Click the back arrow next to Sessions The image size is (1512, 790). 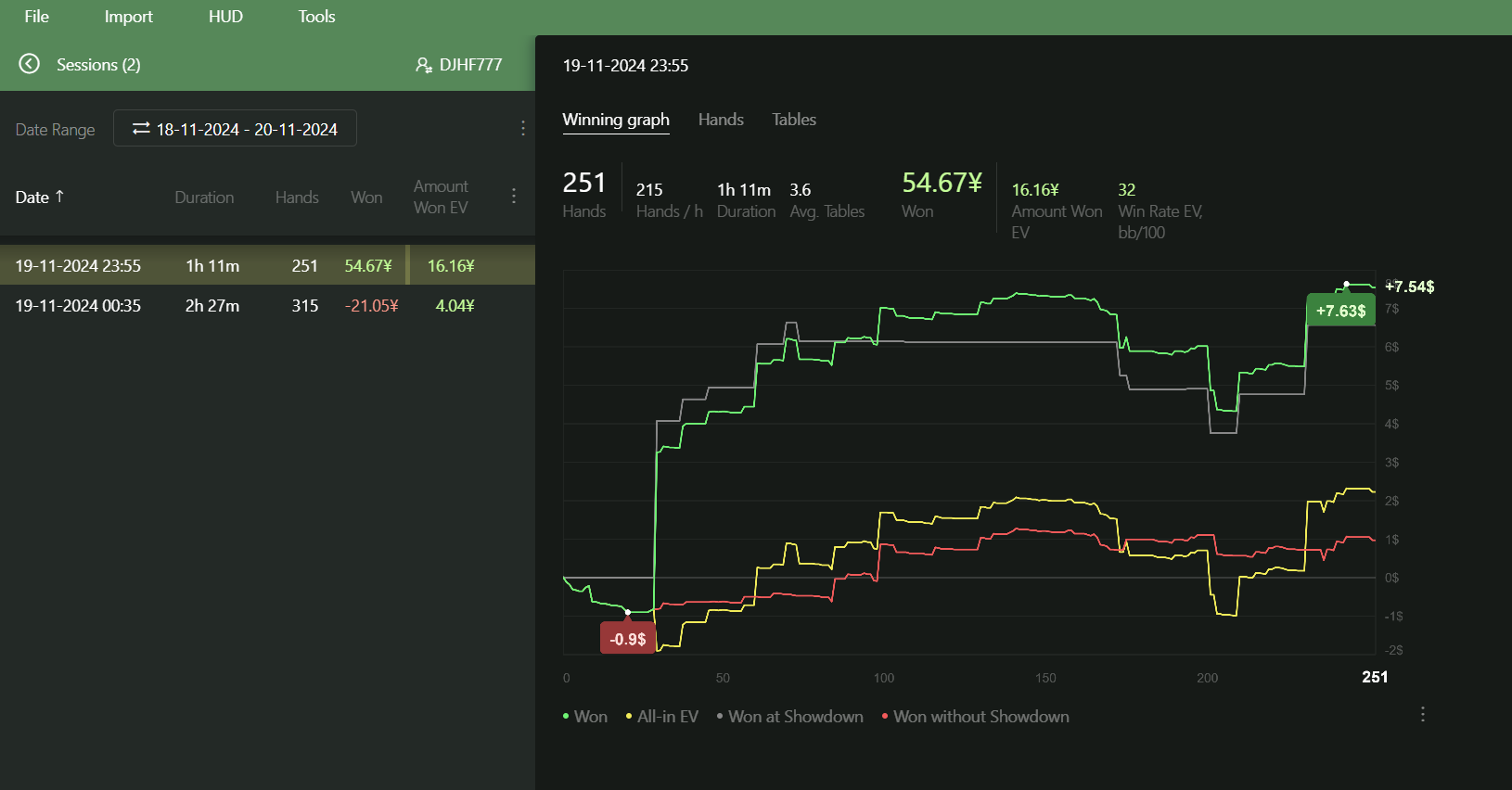pos(30,64)
